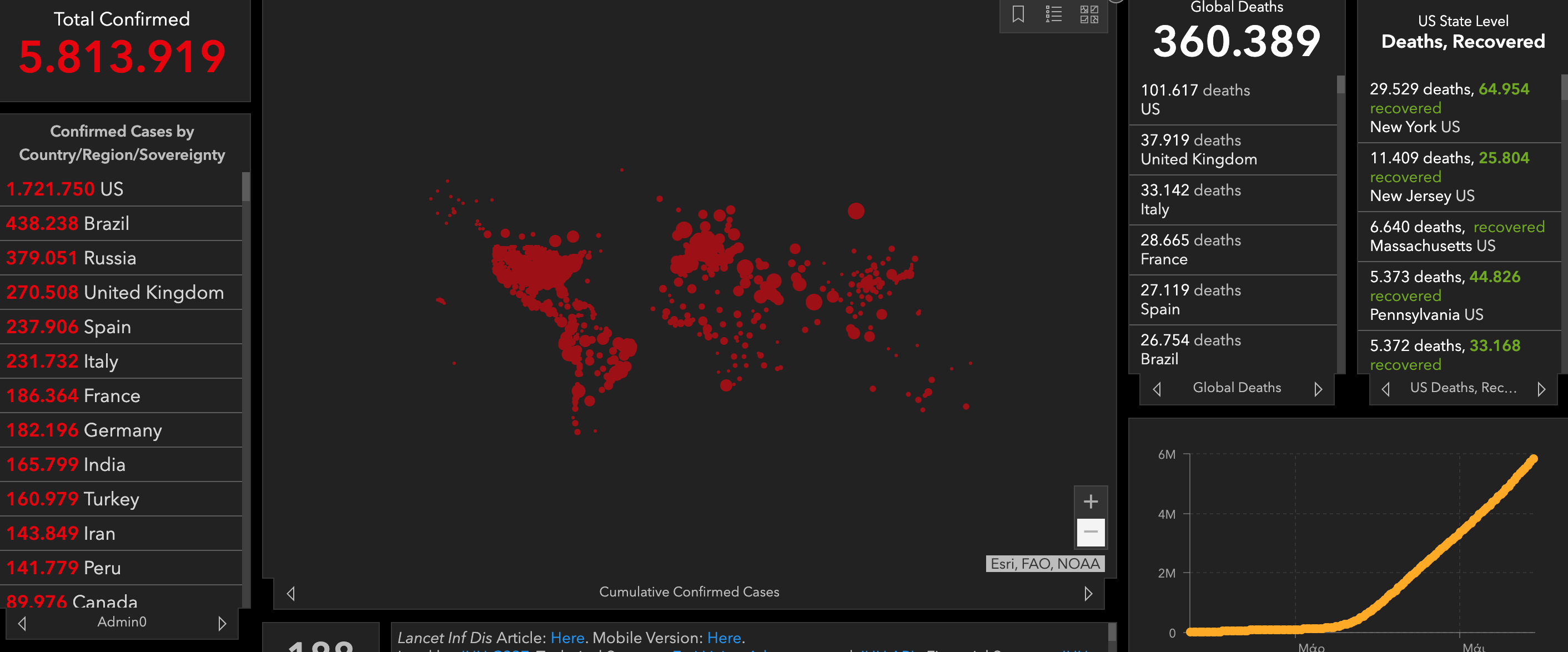Screen dimensions: 1568x652
Task: Open the map legend list icon
Action: tap(1053, 14)
